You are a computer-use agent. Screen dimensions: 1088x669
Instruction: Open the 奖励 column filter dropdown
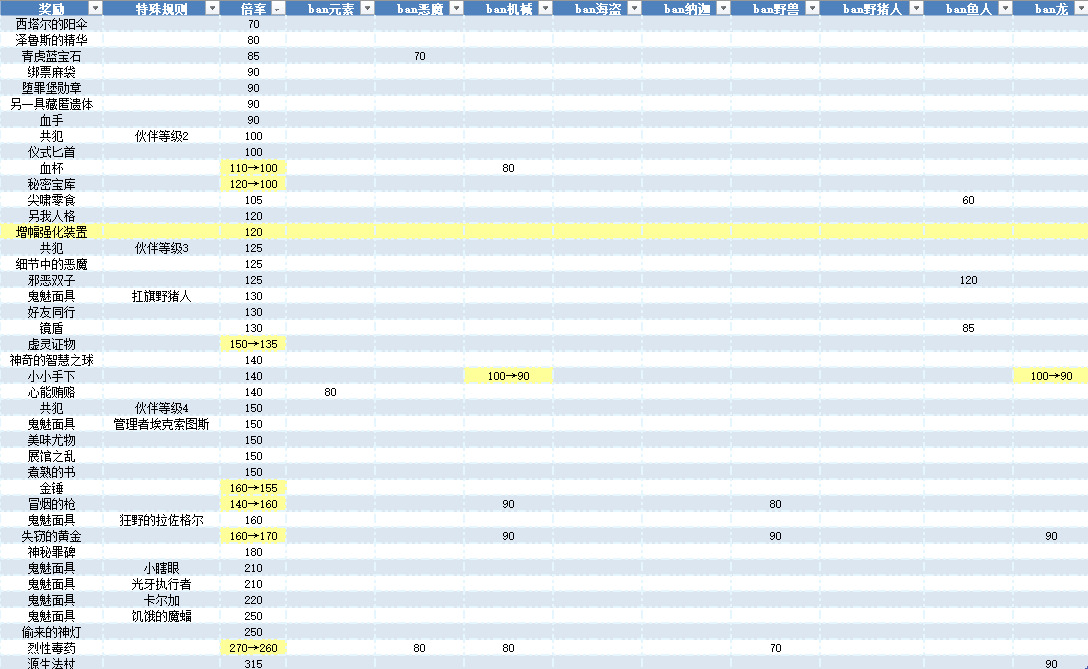pos(95,8)
